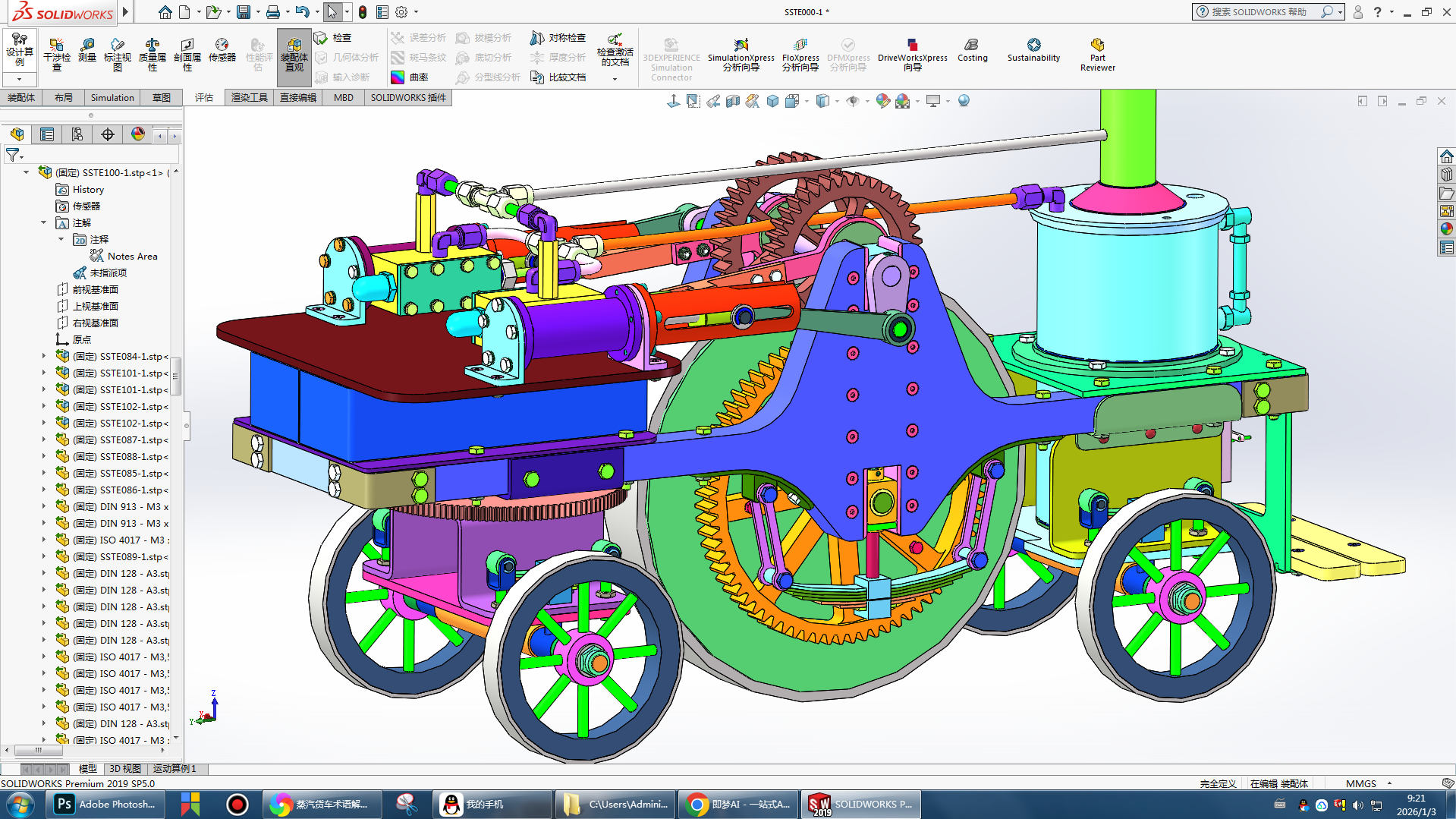
Task: Open the File Explorer task pane icon
Action: tap(1447, 193)
